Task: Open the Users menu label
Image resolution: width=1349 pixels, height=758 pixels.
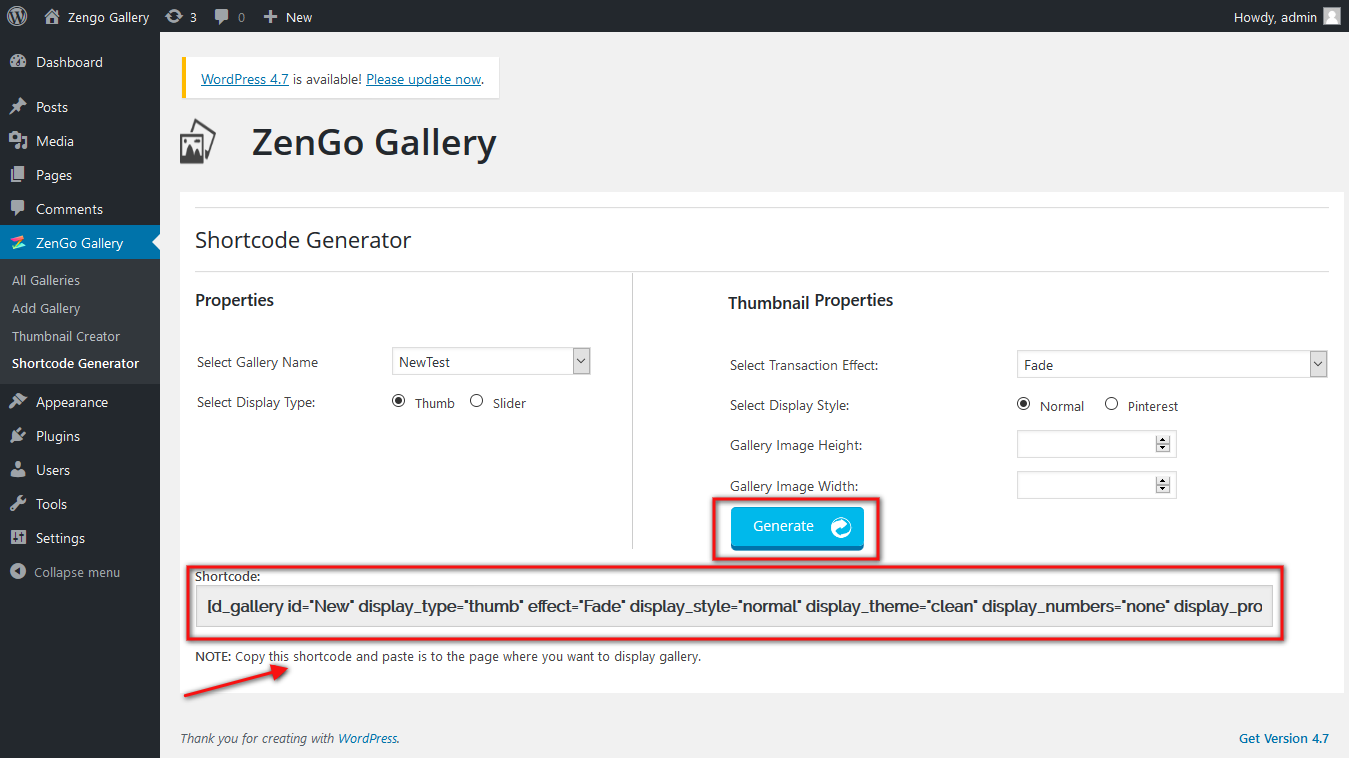Action: (x=53, y=470)
